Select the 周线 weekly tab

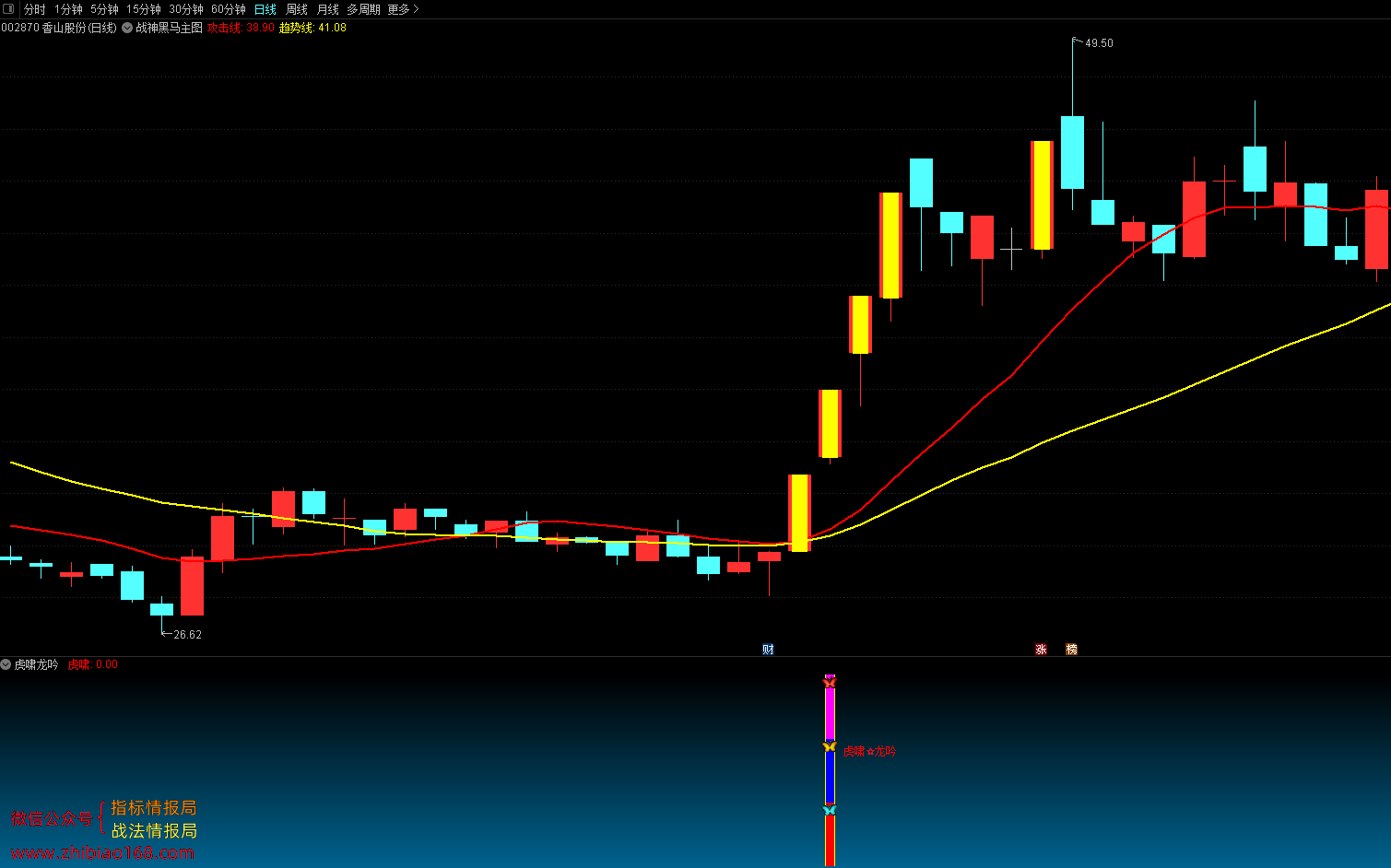297,9
